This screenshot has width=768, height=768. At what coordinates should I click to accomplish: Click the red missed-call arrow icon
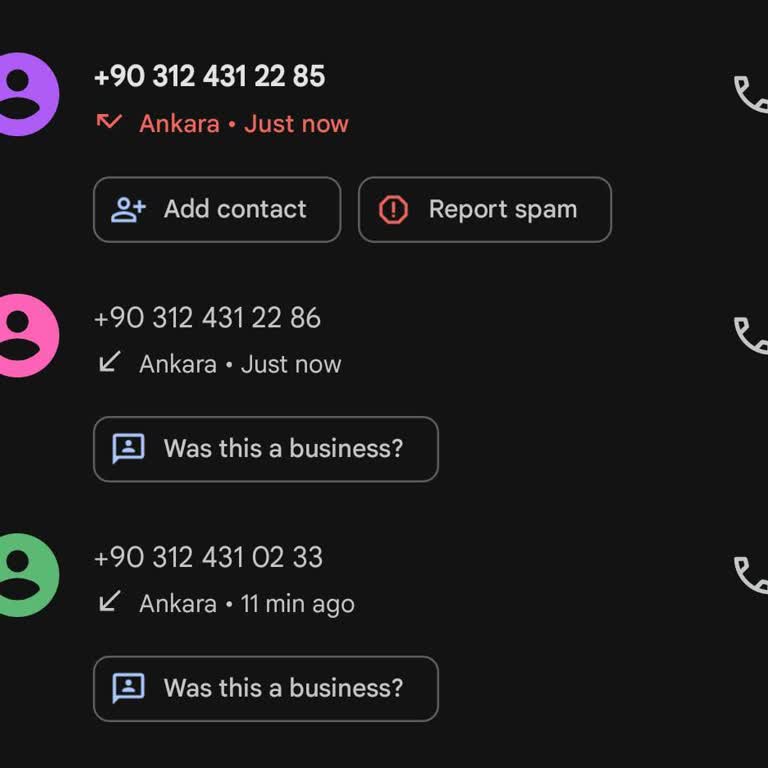click(109, 122)
